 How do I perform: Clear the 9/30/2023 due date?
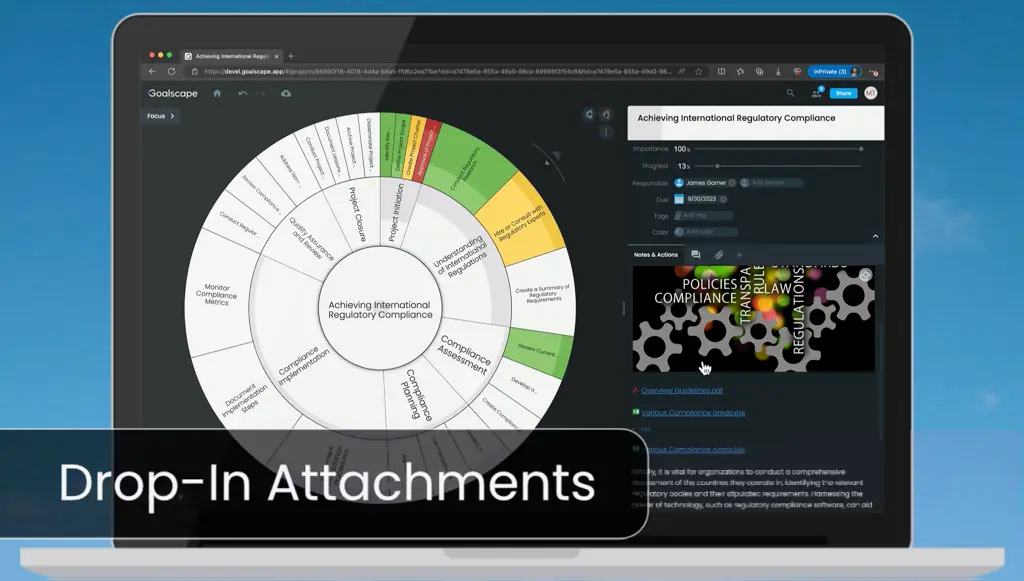723,199
